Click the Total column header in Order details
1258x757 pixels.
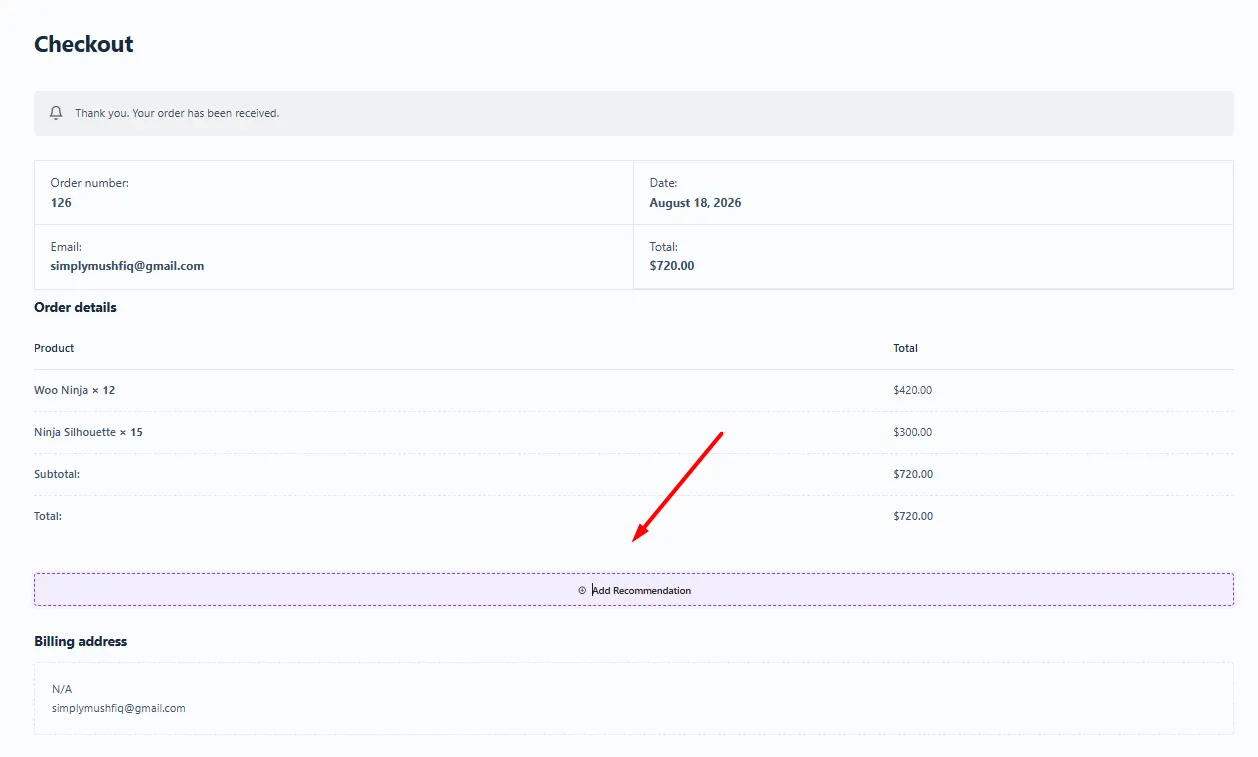905,348
